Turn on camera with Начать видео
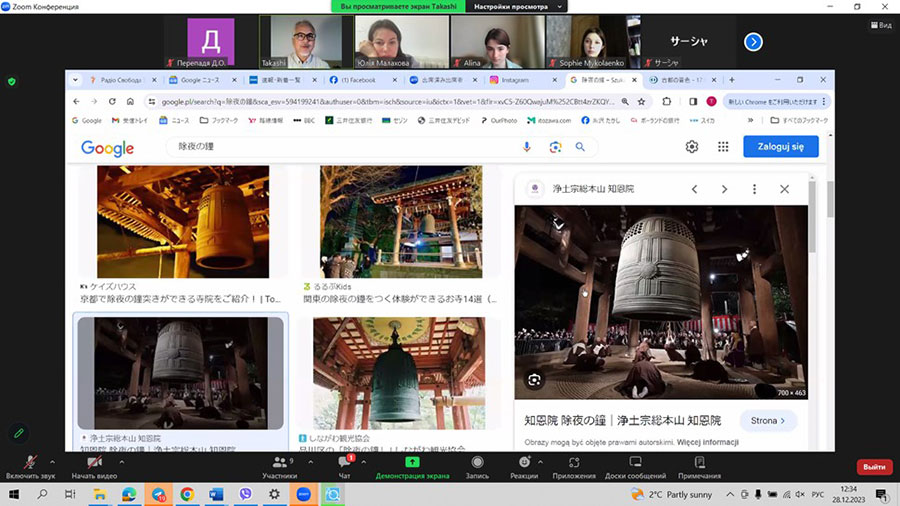This screenshot has width=900, height=506. click(x=95, y=465)
